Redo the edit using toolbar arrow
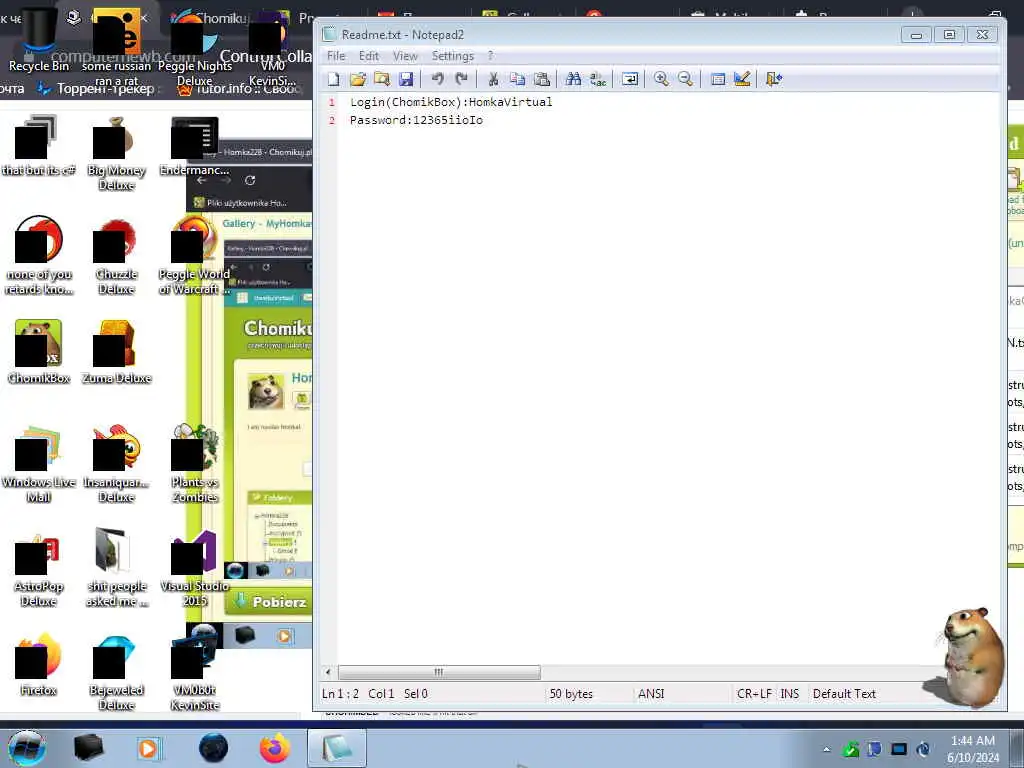 (462, 80)
